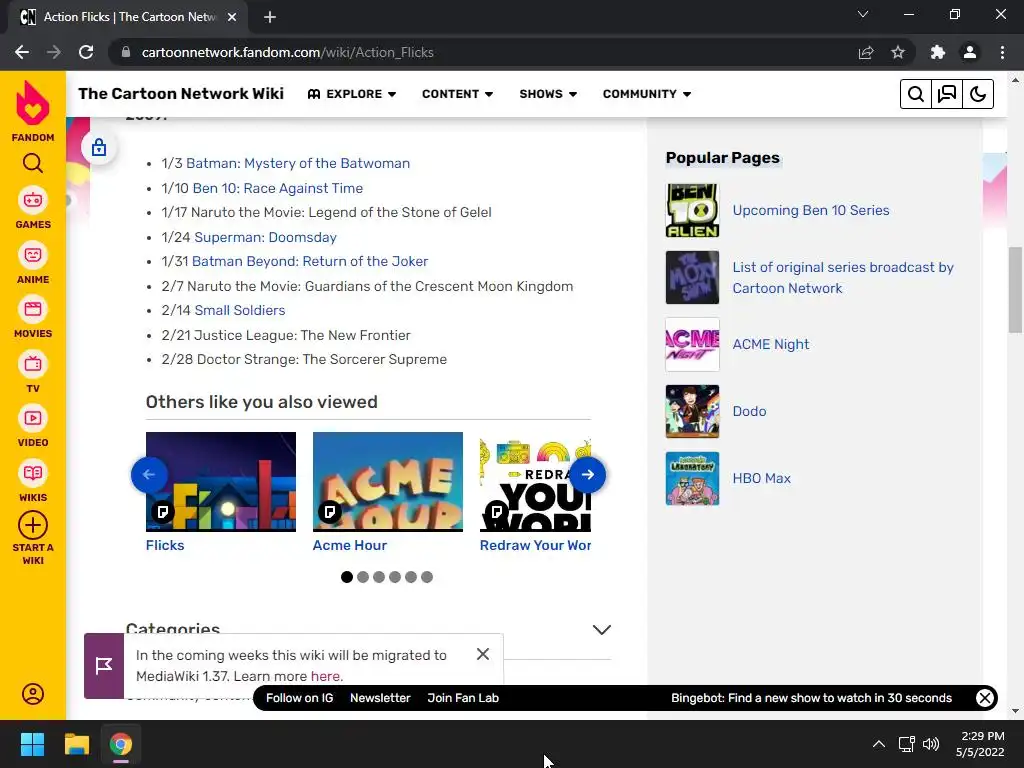Select the first carousel dot
The width and height of the screenshot is (1024, 768).
click(347, 577)
